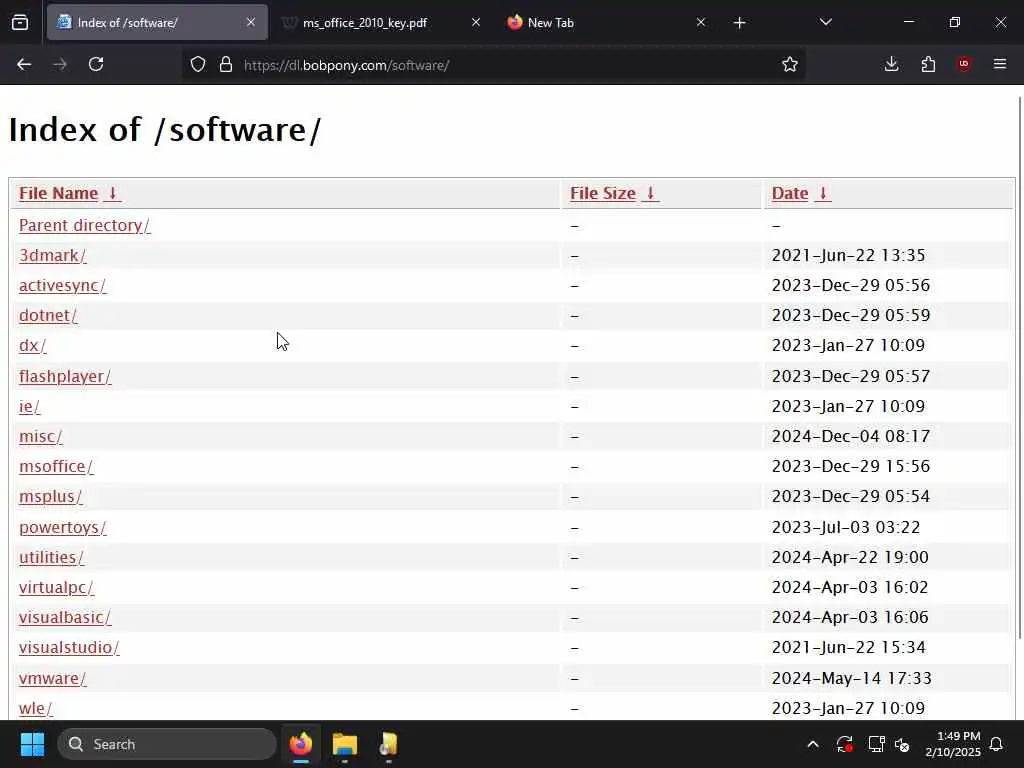Open the msplus/ folder

coord(50,497)
